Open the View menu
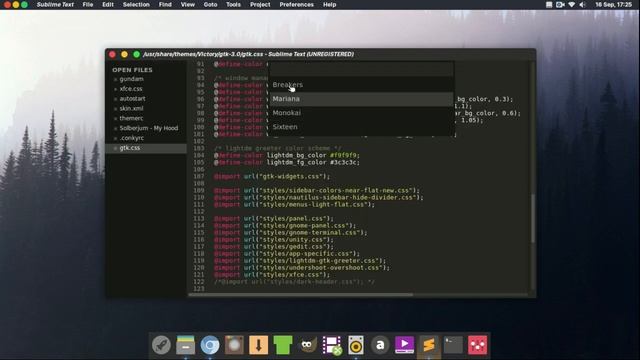Viewport: 640px width, 360px height. (187, 4)
